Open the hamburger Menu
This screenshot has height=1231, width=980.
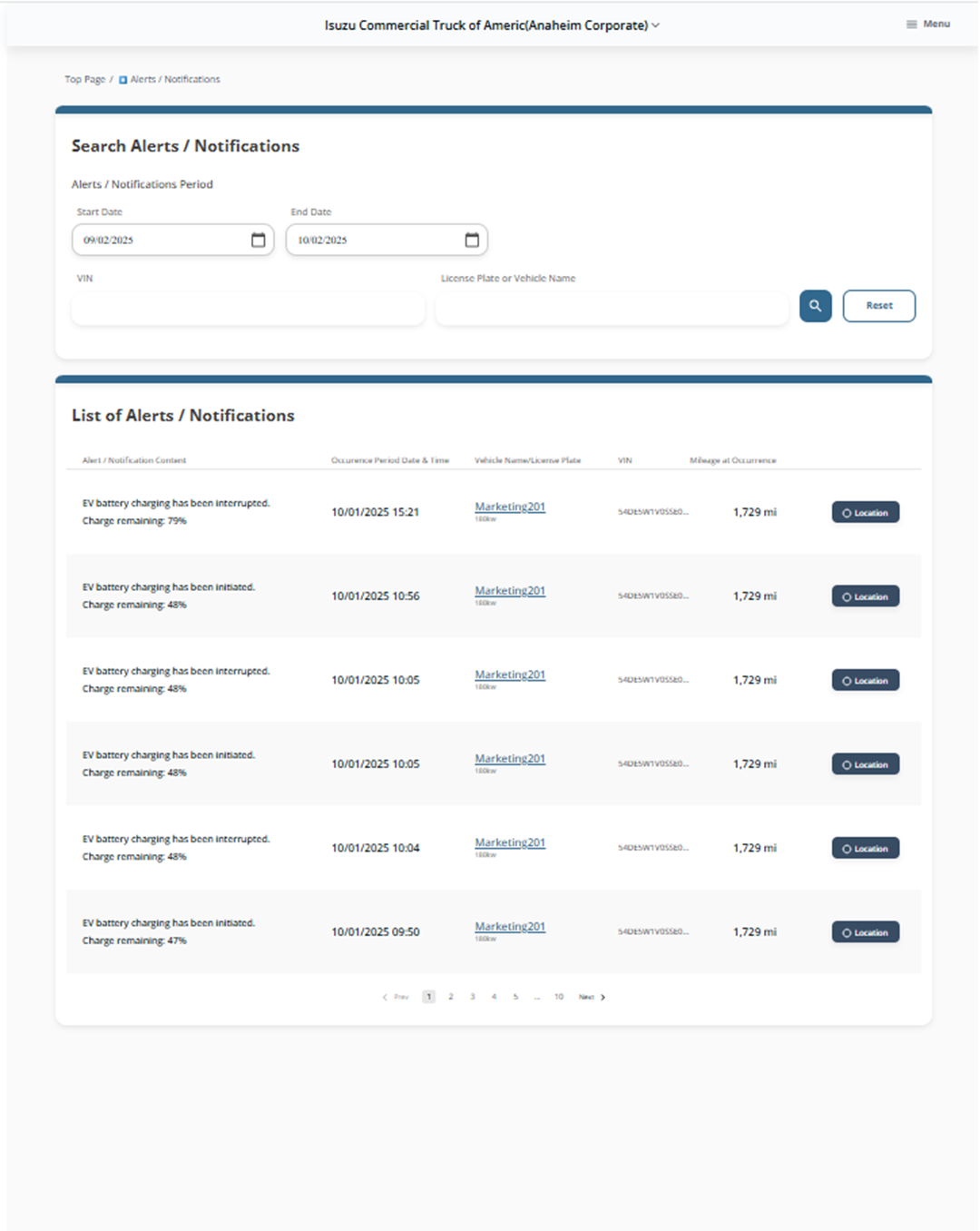coord(927,25)
